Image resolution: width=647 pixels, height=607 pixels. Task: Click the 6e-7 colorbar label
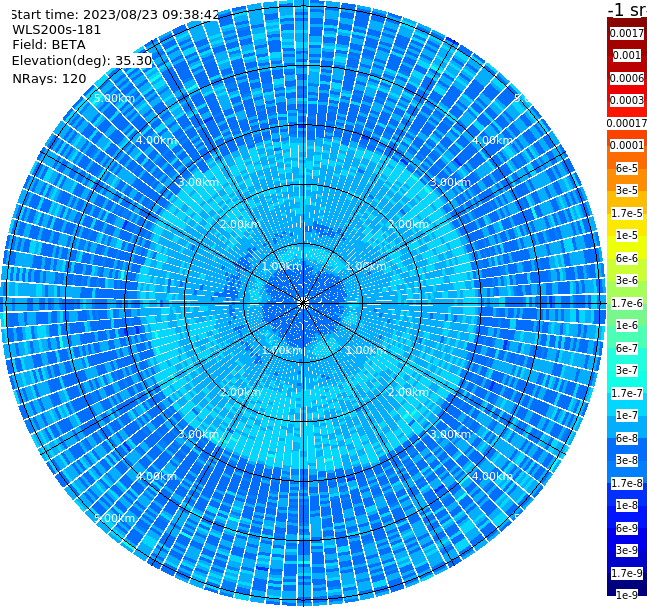pyautogui.click(x=627, y=348)
